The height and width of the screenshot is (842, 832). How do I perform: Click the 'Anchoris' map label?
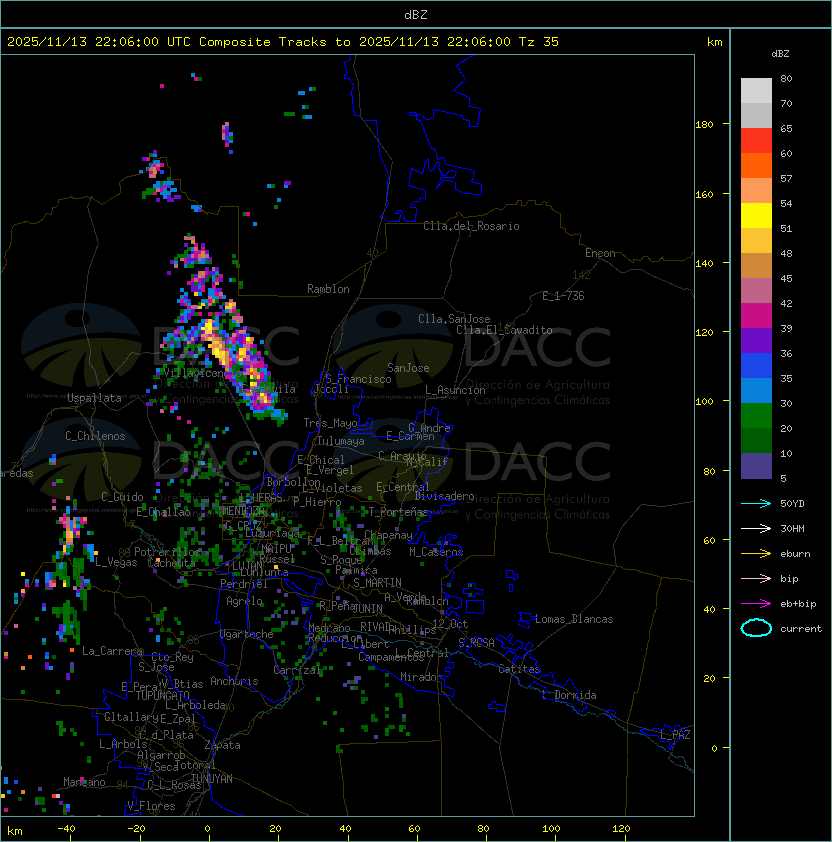pos(234,681)
